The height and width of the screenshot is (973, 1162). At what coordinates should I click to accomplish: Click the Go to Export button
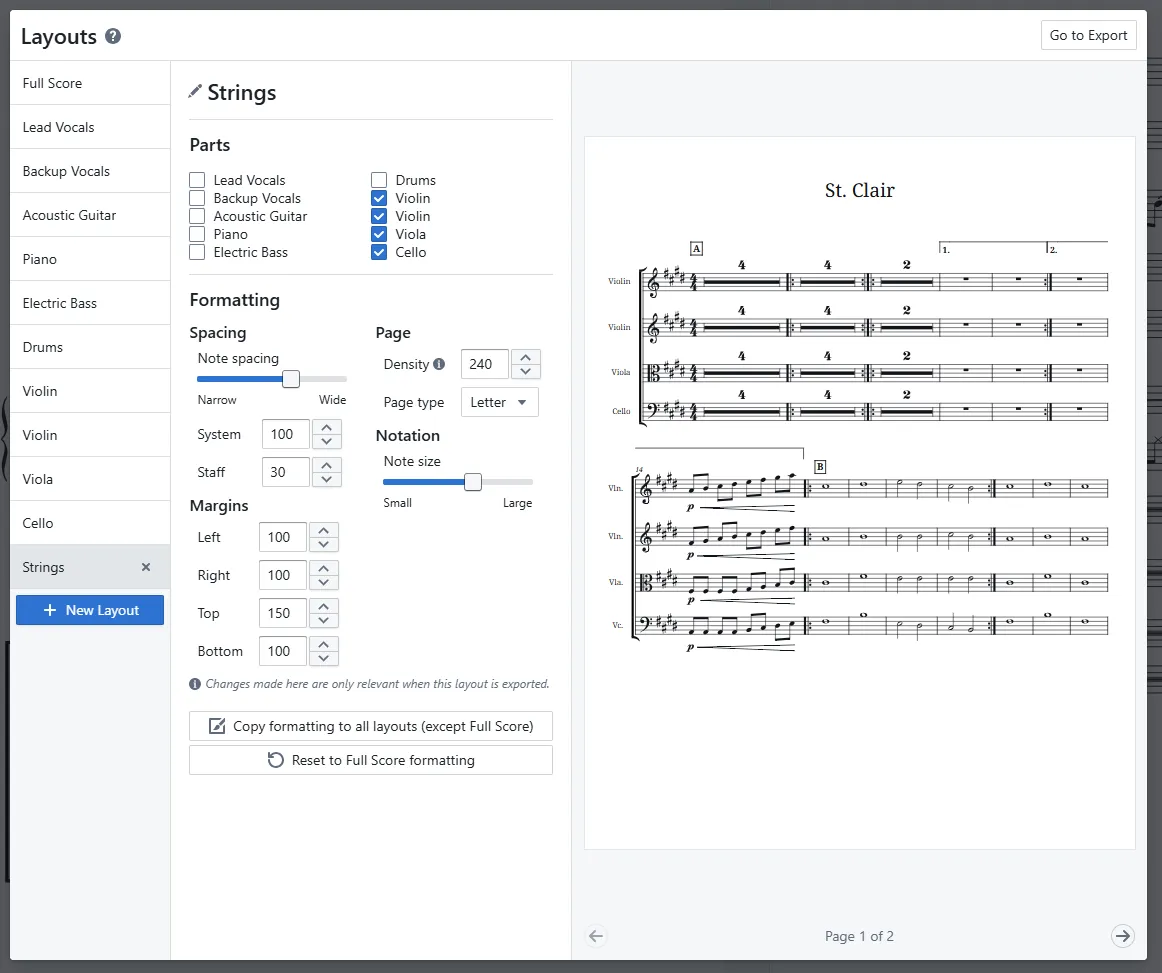(1088, 34)
